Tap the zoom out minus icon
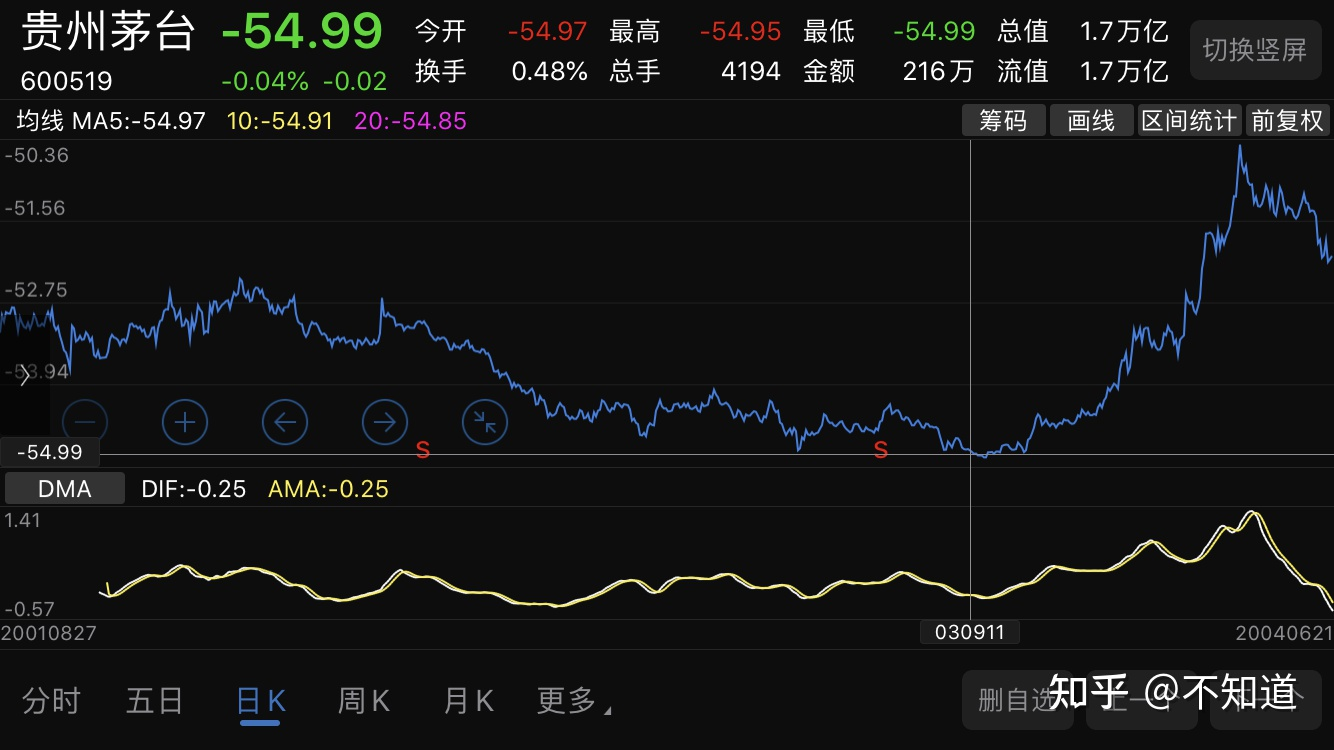The height and width of the screenshot is (750, 1334). click(x=85, y=422)
